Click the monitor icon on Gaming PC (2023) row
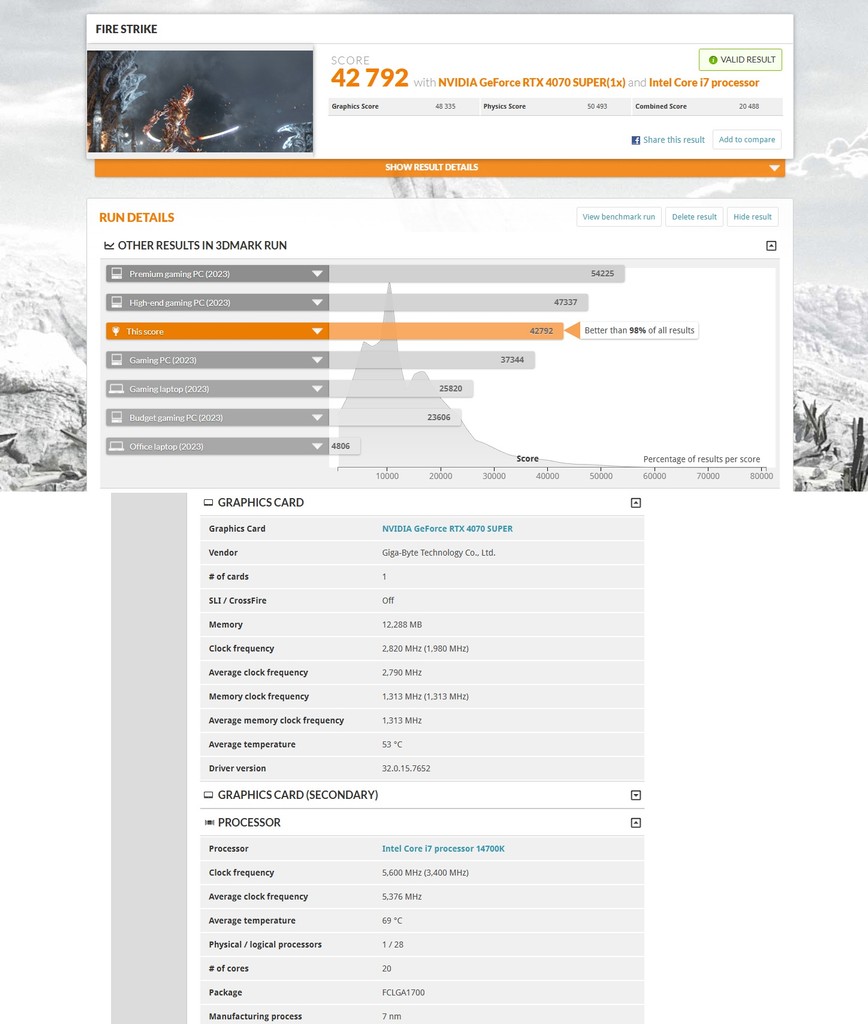 pyautogui.click(x=116, y=360)
